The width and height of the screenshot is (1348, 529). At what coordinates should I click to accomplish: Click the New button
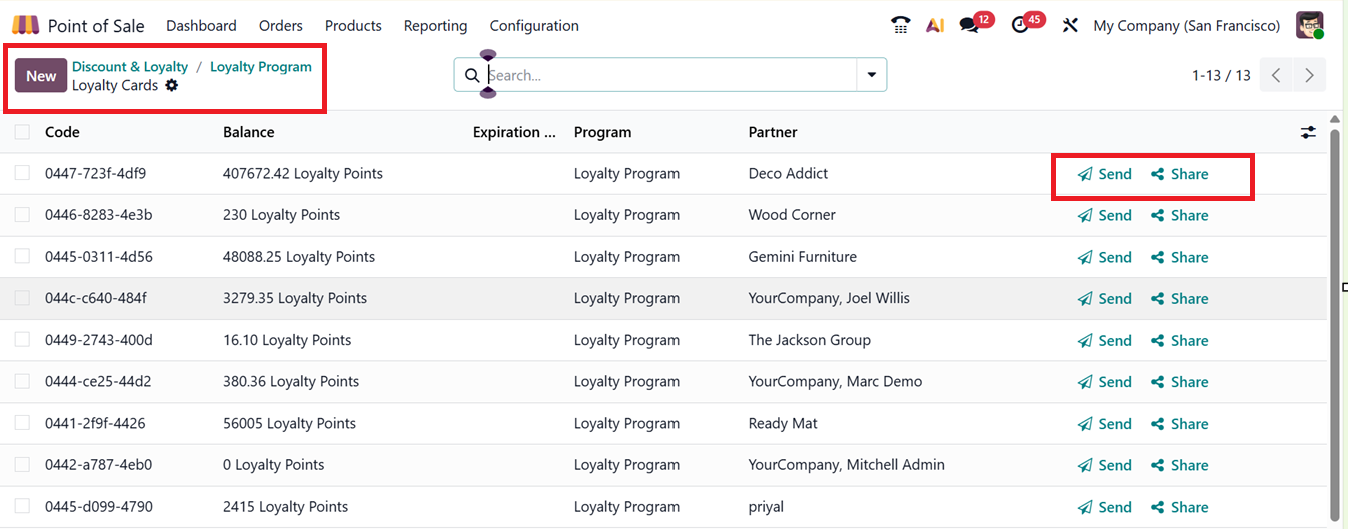(x=41, y=76)
